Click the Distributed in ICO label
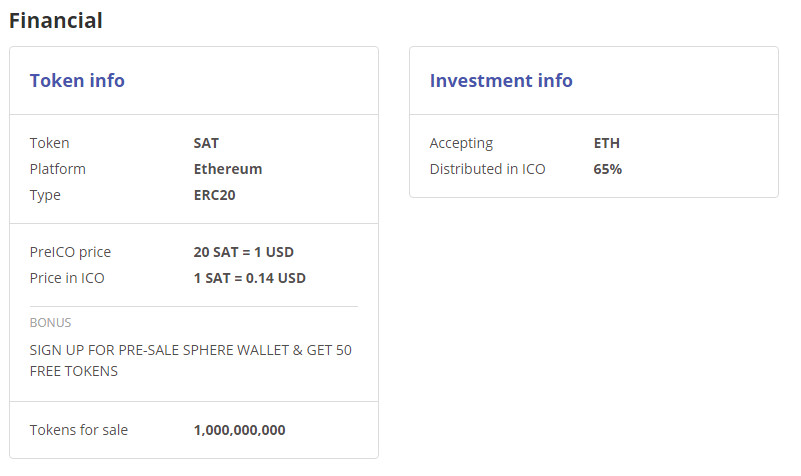 point(488,169)
